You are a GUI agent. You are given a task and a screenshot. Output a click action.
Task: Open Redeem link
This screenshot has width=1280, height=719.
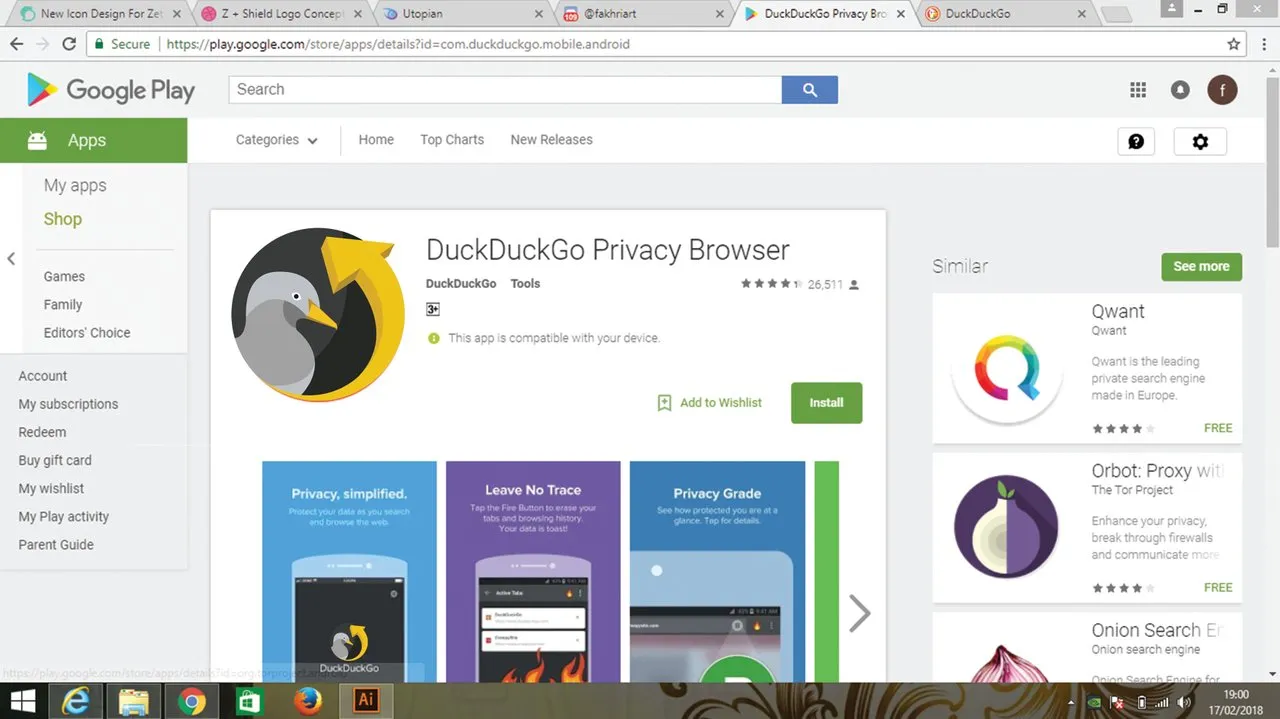coord(42,432)
